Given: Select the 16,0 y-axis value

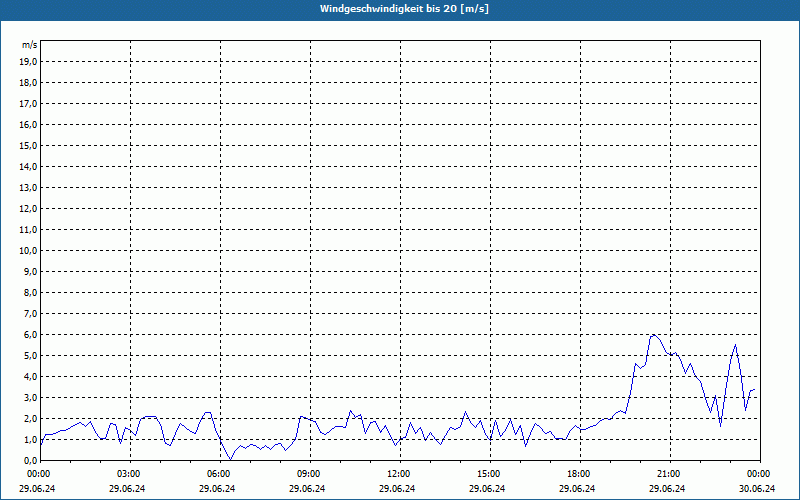Looking at the screenshot, I should coord(29,124).
